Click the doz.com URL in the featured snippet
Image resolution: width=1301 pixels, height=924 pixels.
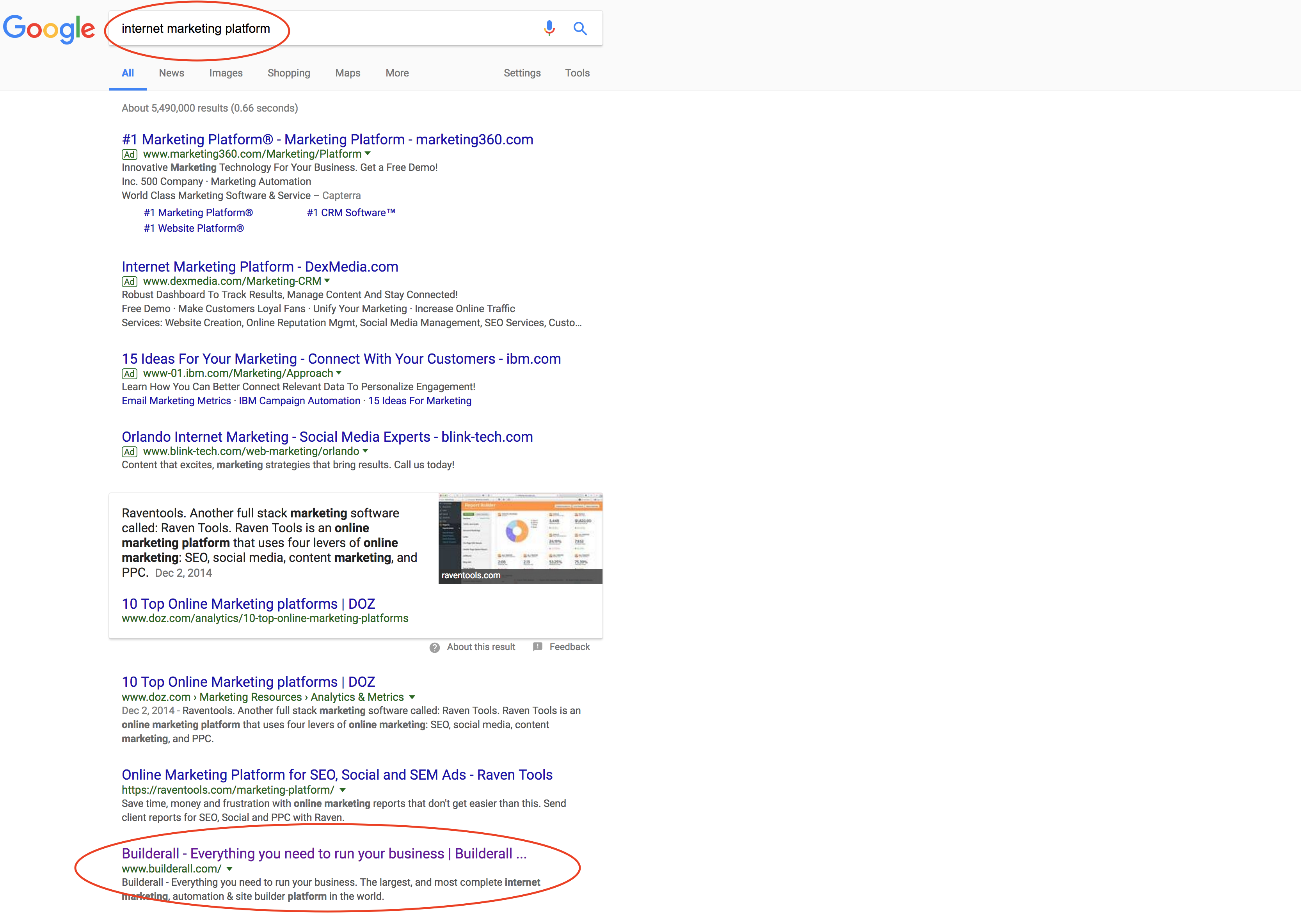(265, 618)
